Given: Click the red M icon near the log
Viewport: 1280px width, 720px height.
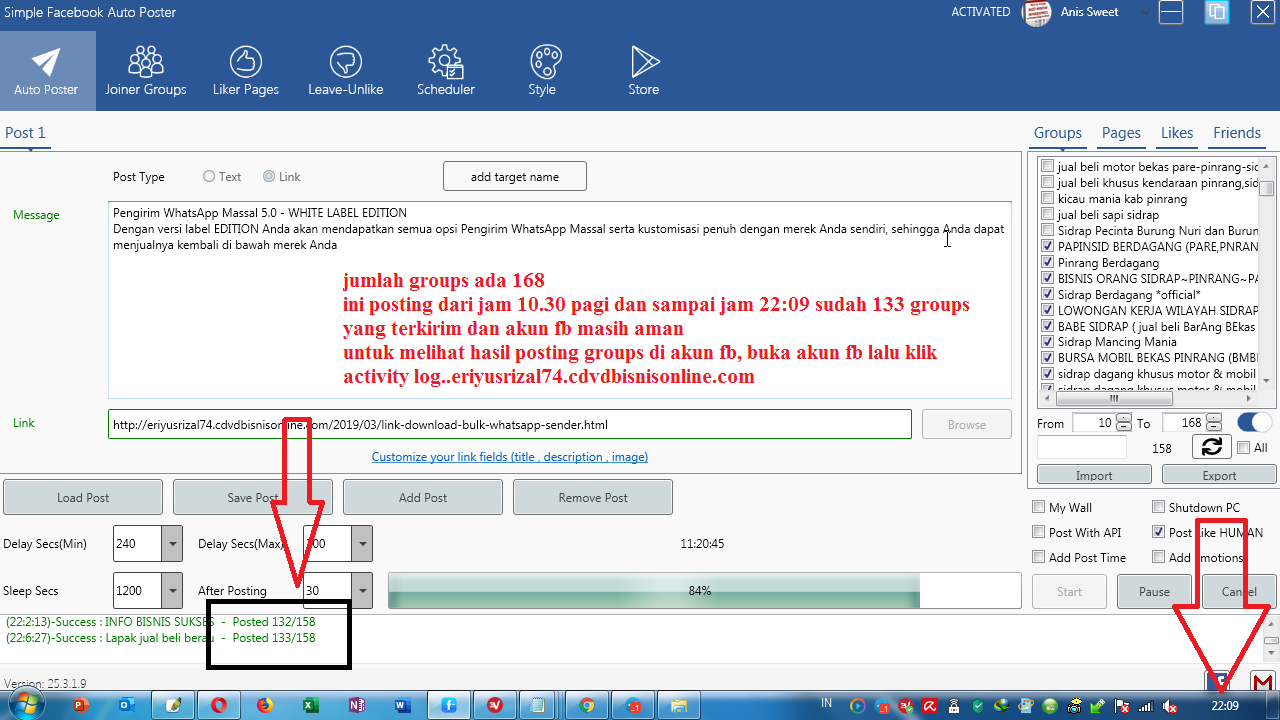Looking at the screenshot, I should tap(1263, 681).
